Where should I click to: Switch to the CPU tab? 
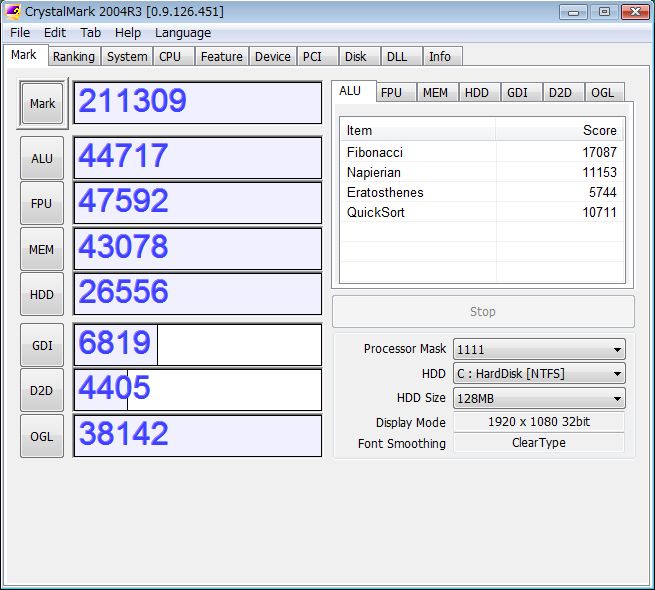[x=174, y=56]
